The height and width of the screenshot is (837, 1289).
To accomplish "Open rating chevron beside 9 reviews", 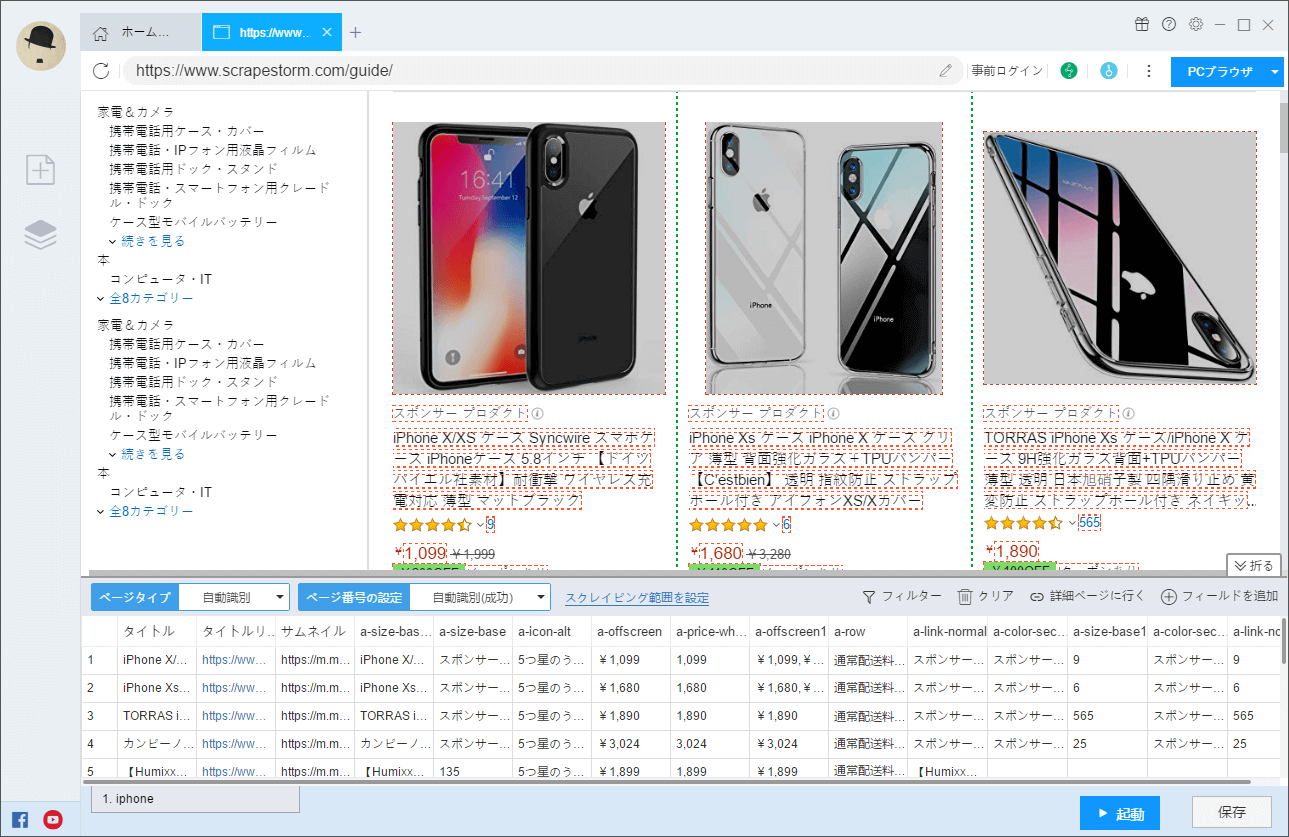I will 480,524.
